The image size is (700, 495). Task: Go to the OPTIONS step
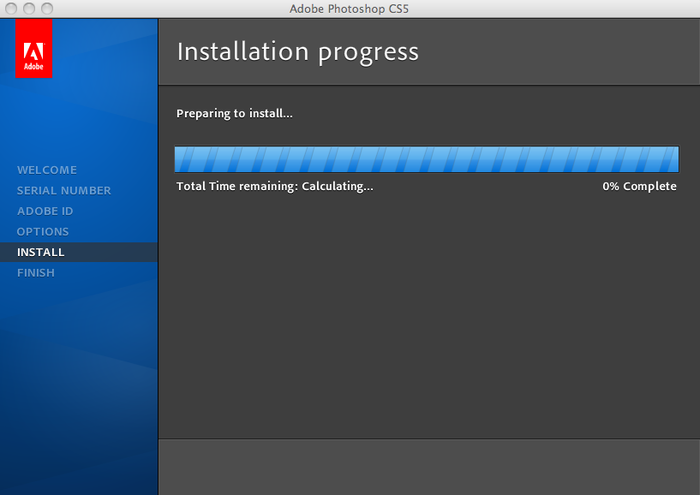click(43, 232)
